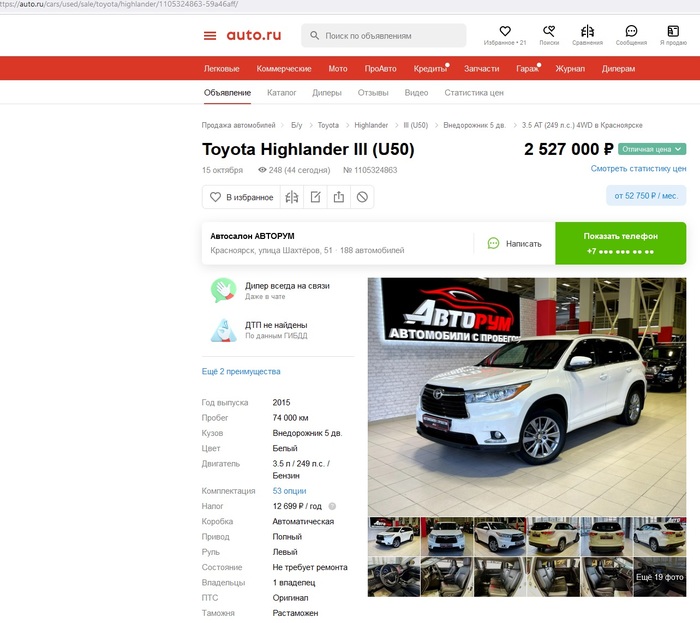Viewport: 700px width, 623px height.
Task: Click the views eye icon
Action: [x=262, y=170]
